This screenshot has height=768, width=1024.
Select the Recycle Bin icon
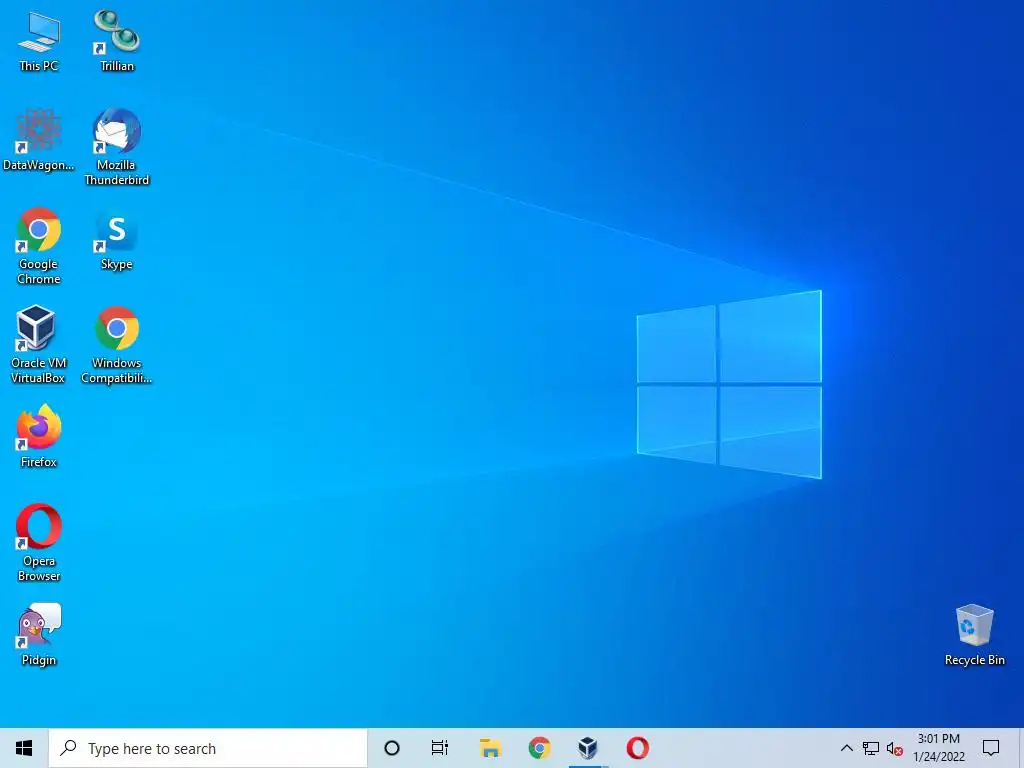pyautogui.click(x=974, y=635)
